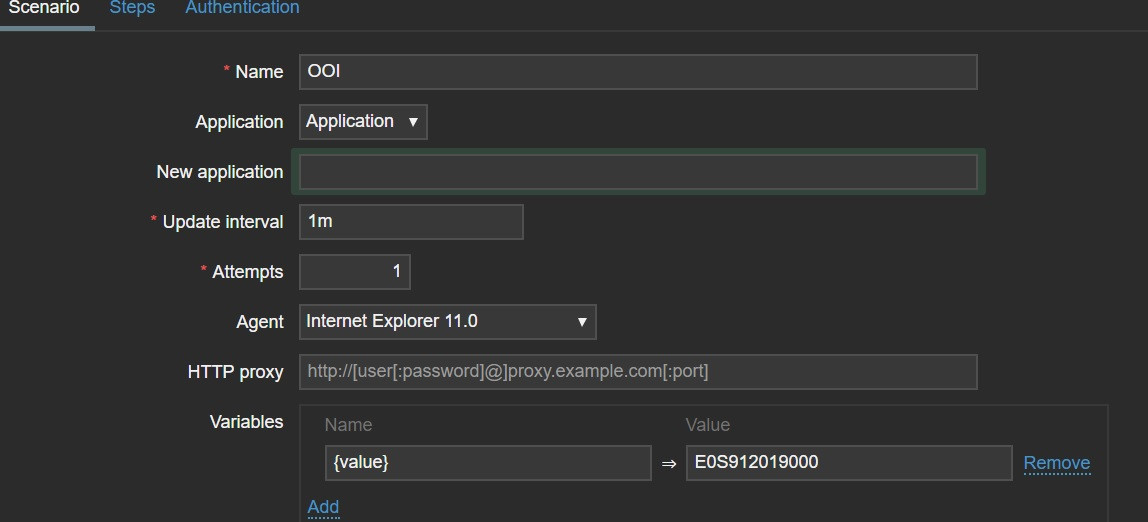Click the Attempts number field
The image size is (1148, 522).
355,272
